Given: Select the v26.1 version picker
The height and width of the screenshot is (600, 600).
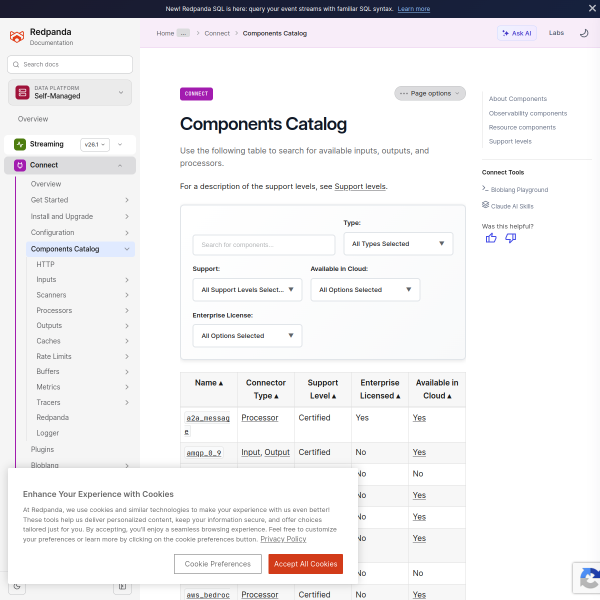Looking at the screenshot, I should tap(95, 145).
